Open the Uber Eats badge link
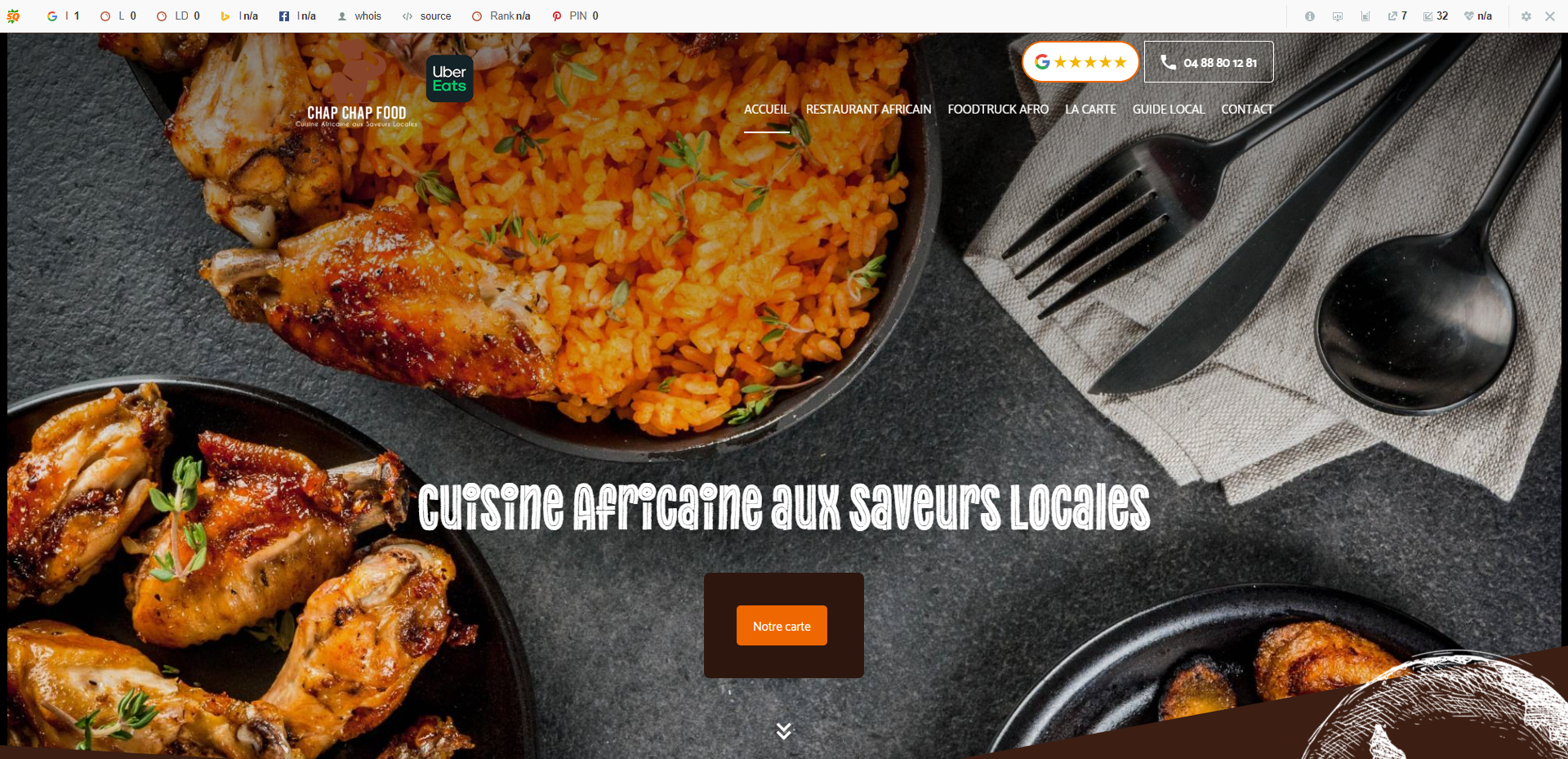This screenshot has width=1568, height=759. click(x=449, y=78)
